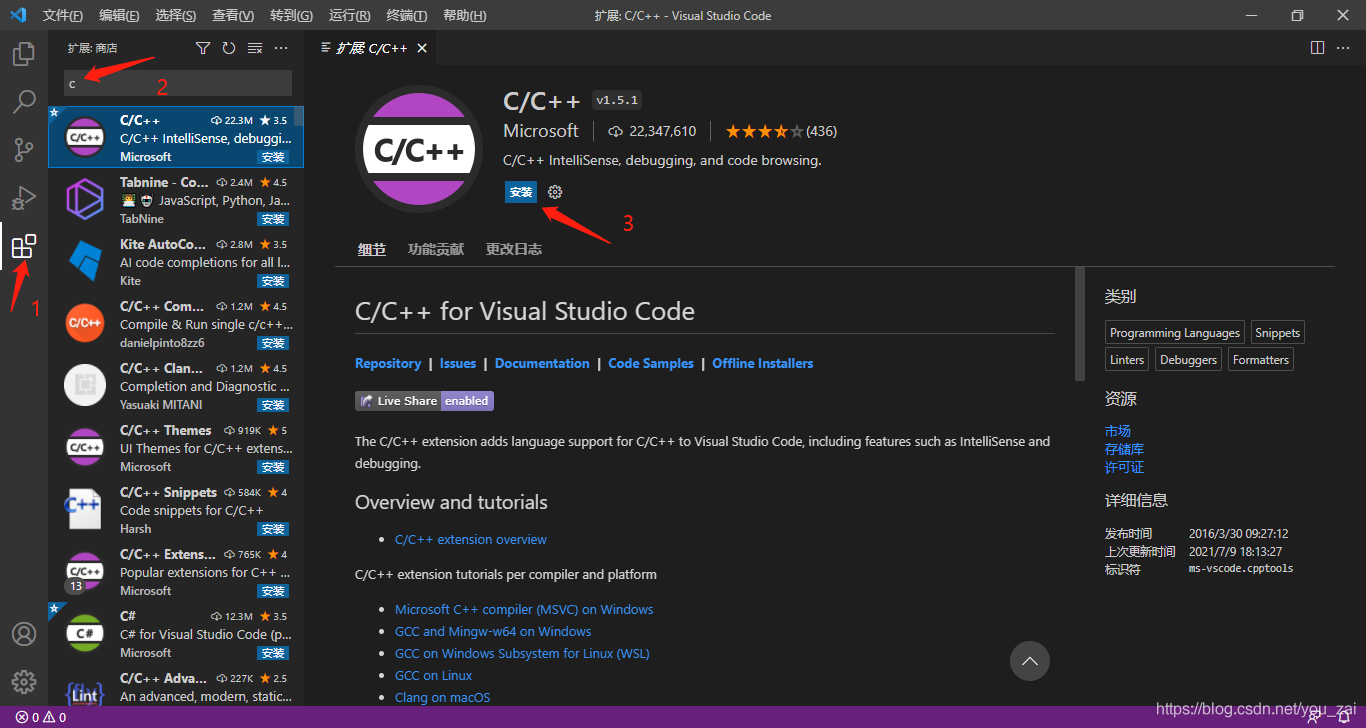Screen dimensions: 1366x728
Task: Open the gear icon beside the C/C++ install button
Action: click(555, 192)
